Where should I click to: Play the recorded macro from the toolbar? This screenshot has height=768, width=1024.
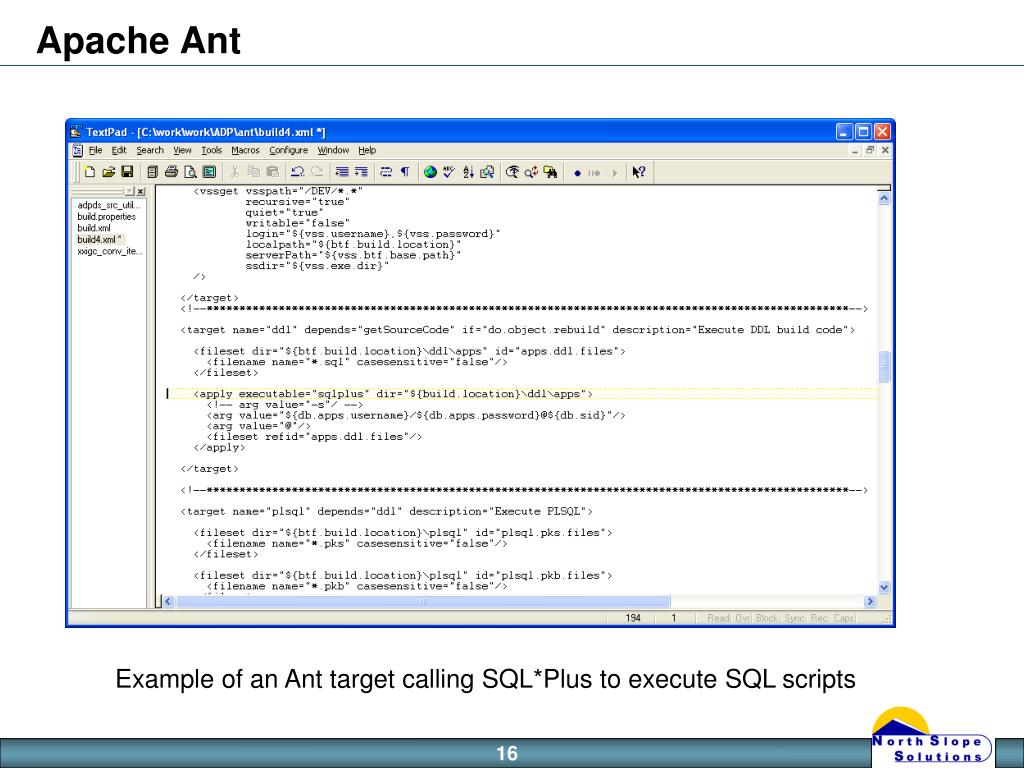pyautogui.click(x=614, y=173)
